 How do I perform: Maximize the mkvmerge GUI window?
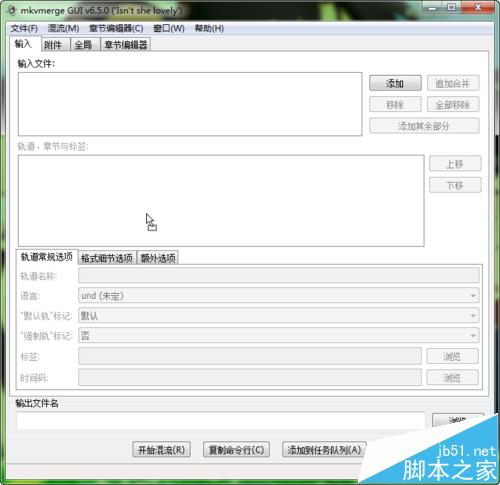pos(452,7)
